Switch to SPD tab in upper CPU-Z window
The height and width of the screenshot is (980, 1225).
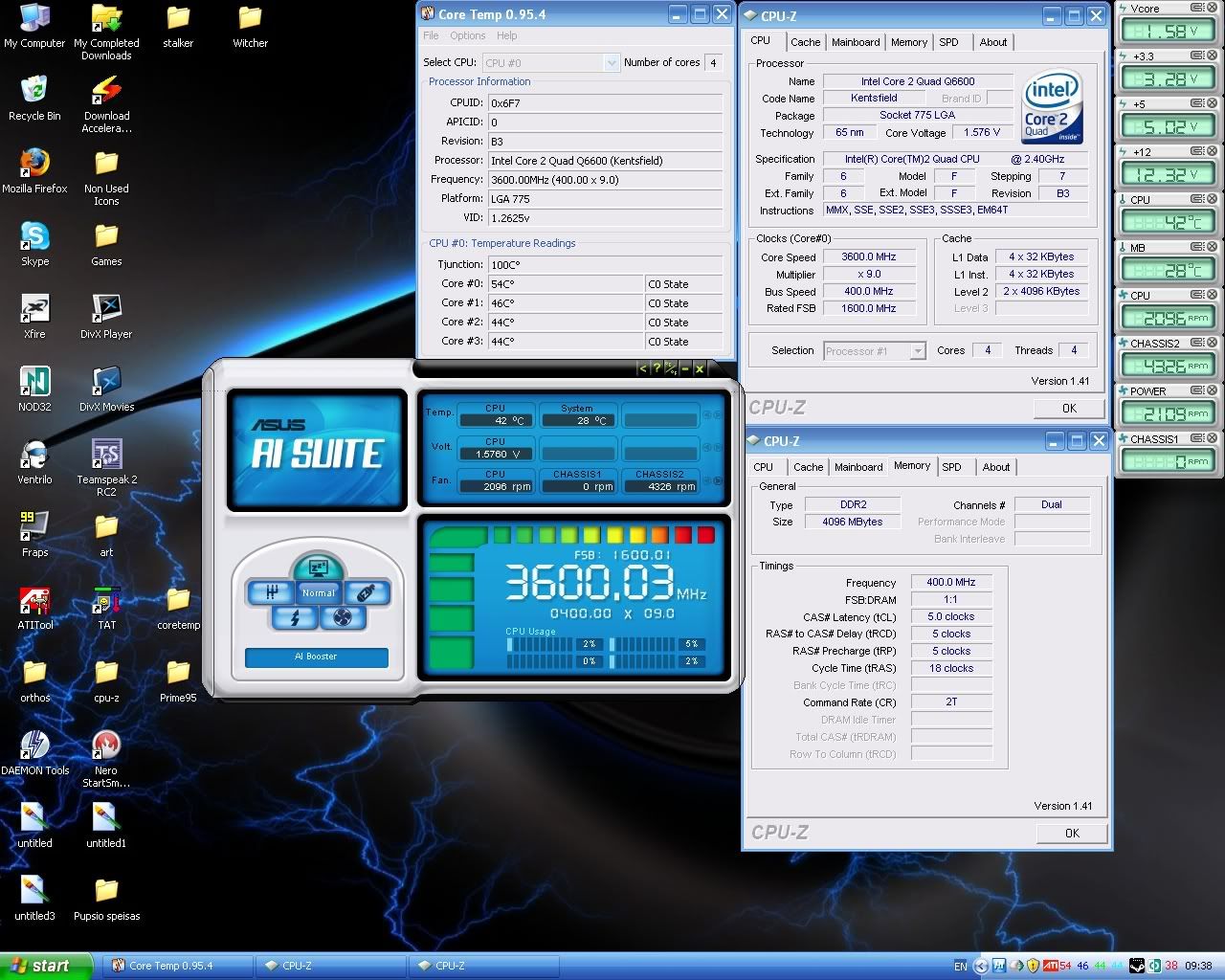pos(948,42)
